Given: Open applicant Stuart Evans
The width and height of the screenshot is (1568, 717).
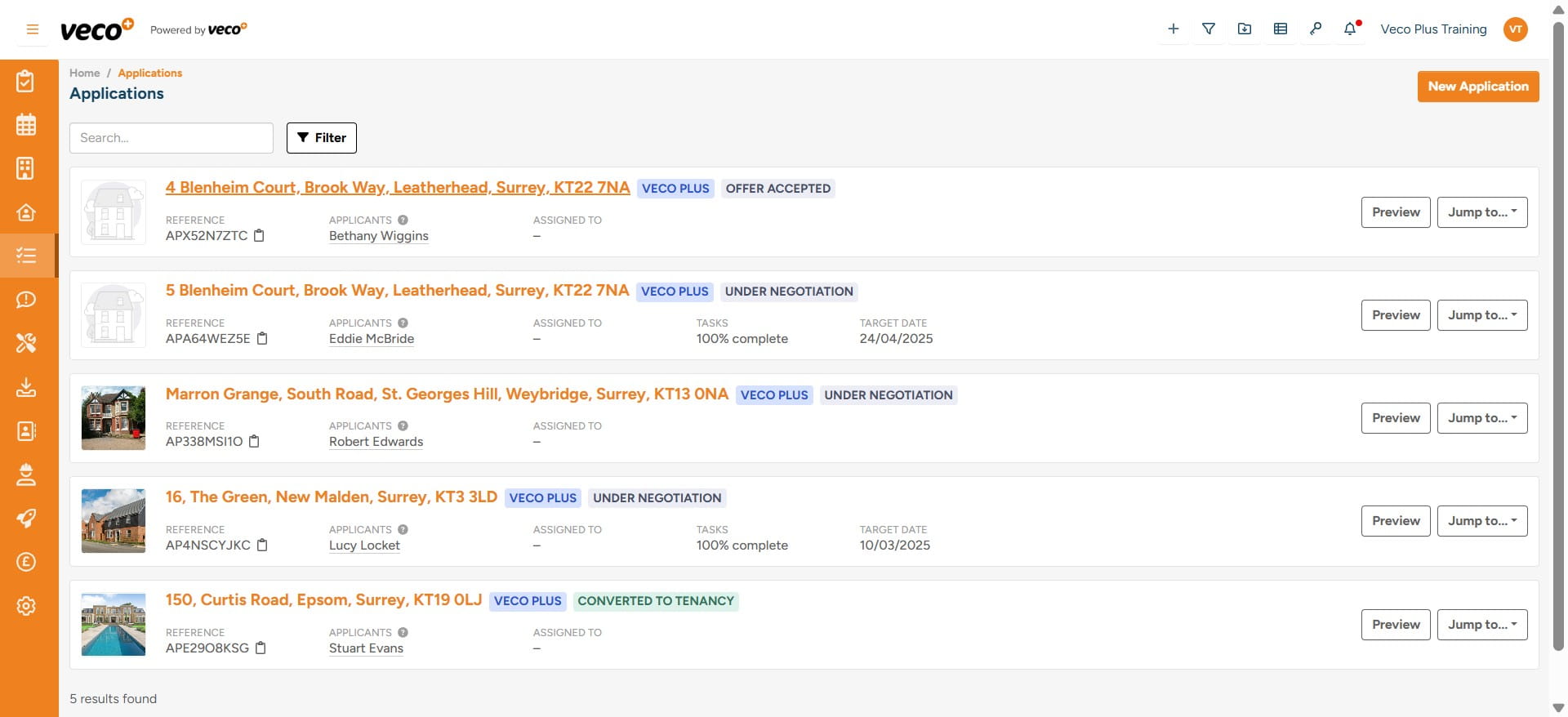Looking at the screenshot, I should coord(366,648).
